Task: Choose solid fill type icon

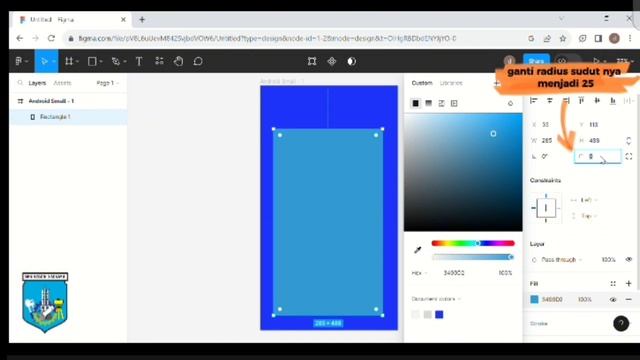Action: click(x=416, y=103)
